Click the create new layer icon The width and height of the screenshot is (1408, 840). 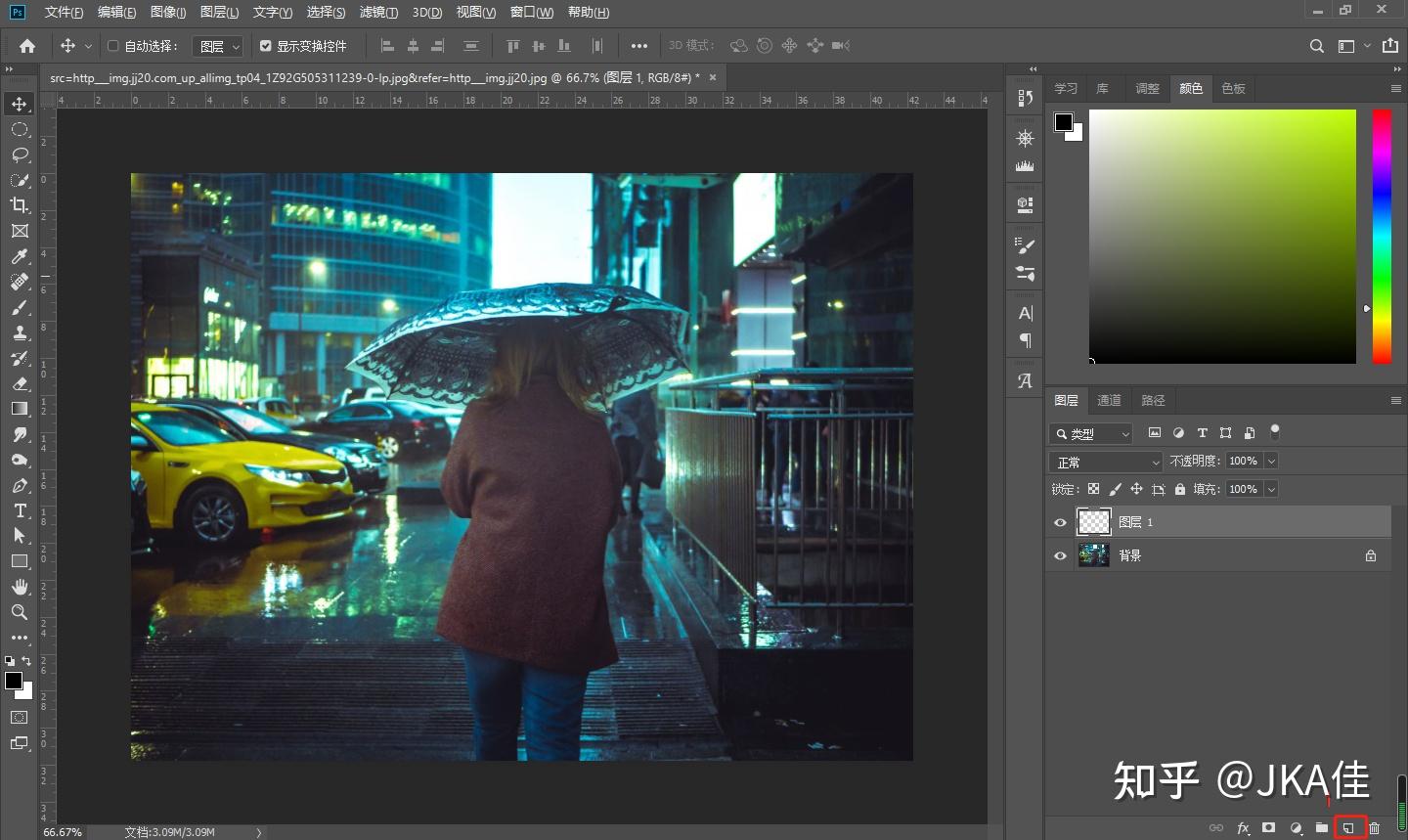1348,828
